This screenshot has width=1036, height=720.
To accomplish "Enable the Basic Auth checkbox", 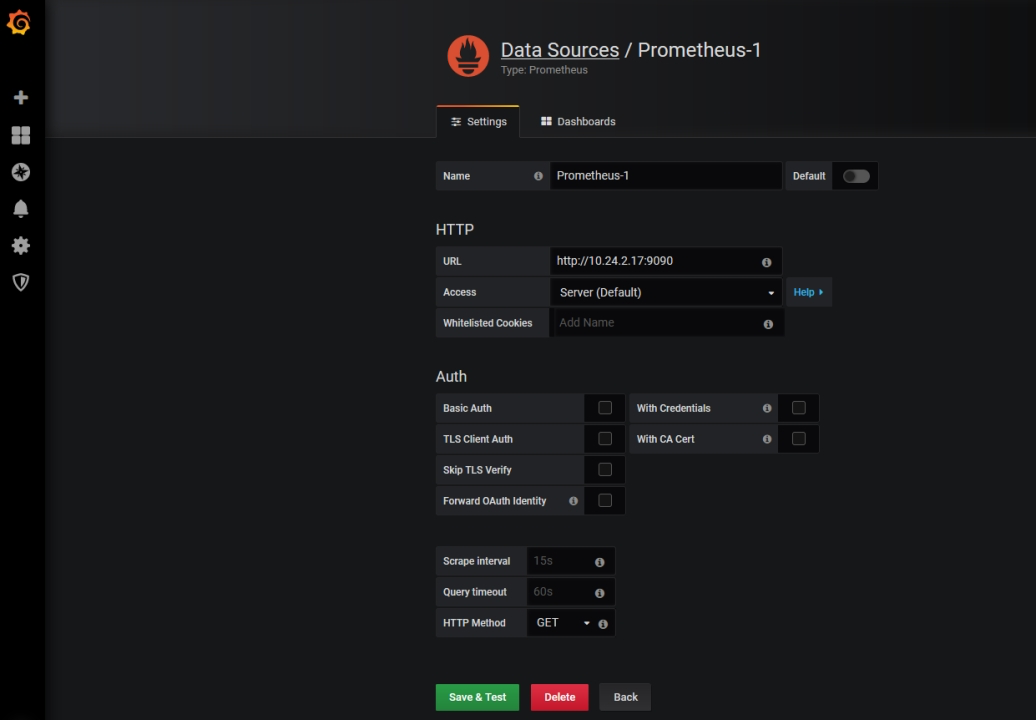I will click(x=605, y=408).
